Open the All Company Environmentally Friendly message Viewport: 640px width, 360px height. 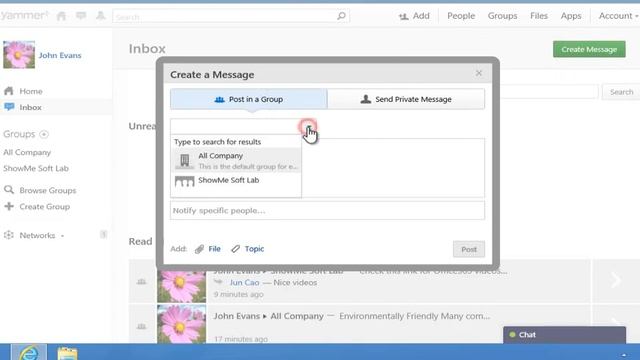tap(414, 316)
